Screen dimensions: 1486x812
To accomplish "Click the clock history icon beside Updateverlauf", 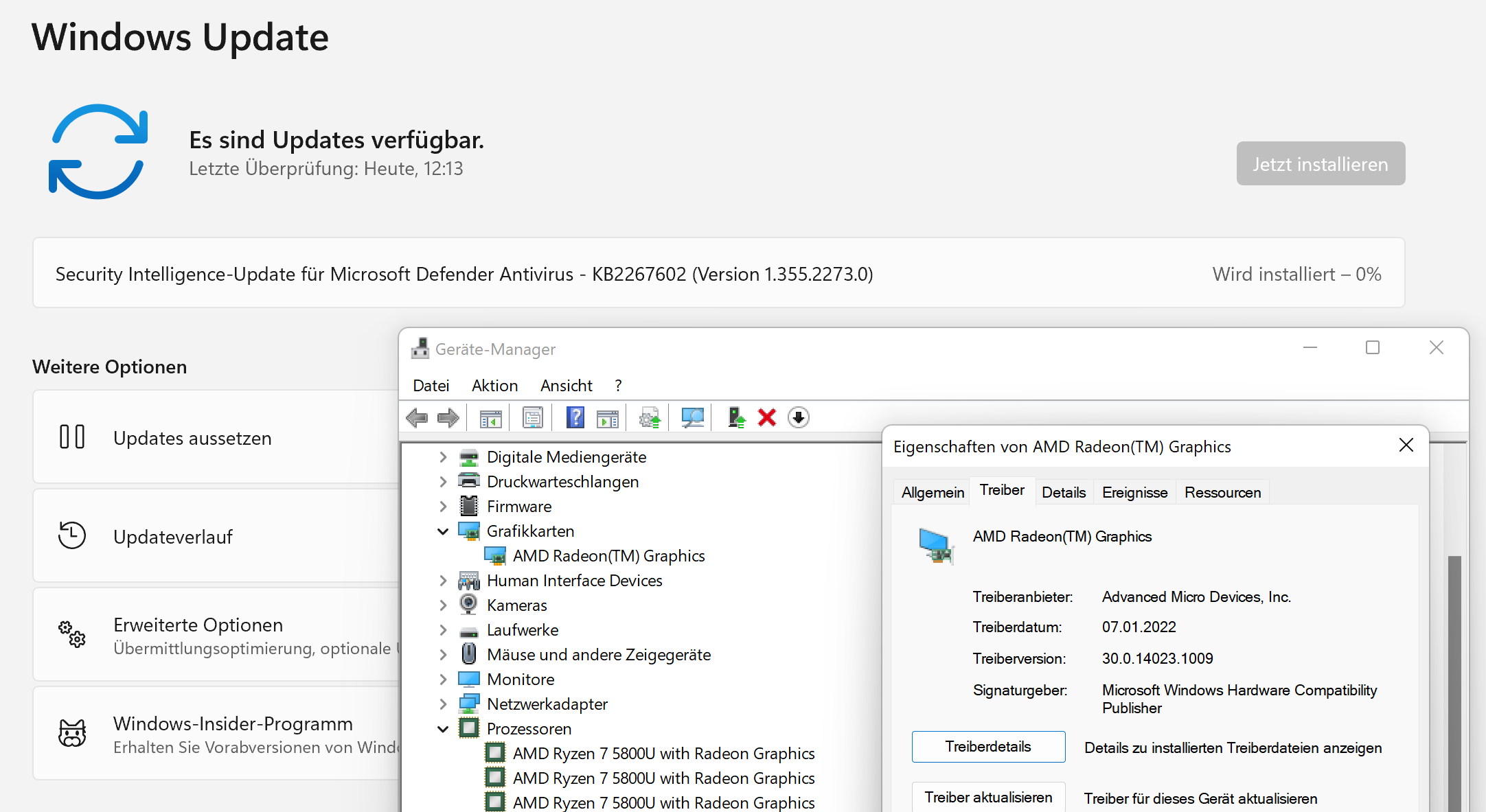I will click(72, 535).
